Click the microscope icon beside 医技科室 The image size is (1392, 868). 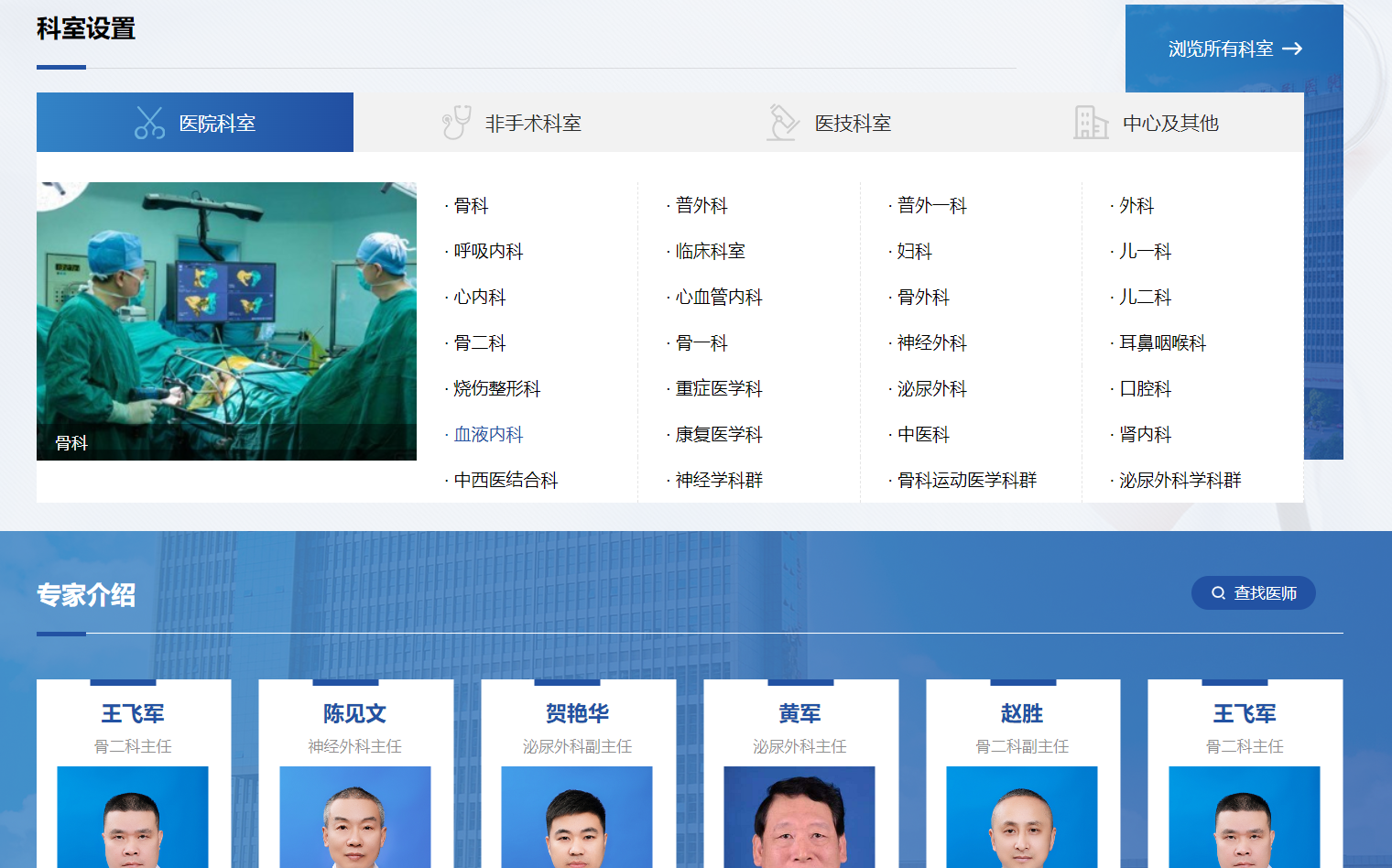[782, 123]
